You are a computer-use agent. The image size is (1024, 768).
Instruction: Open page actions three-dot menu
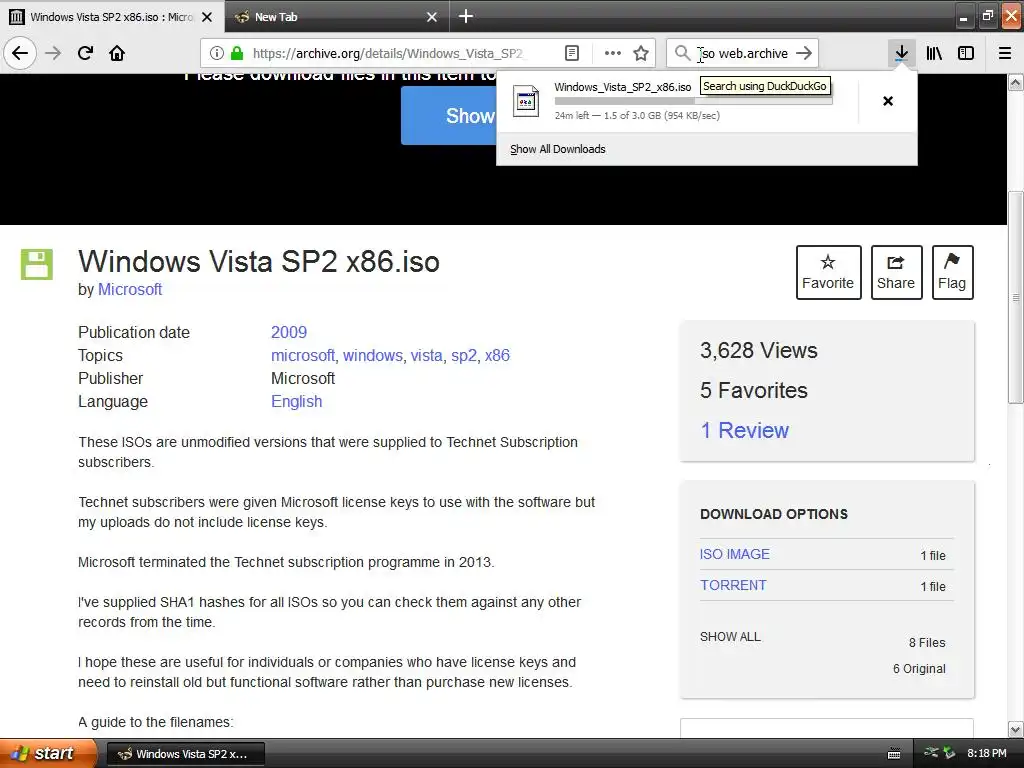(x=613, y=53)
